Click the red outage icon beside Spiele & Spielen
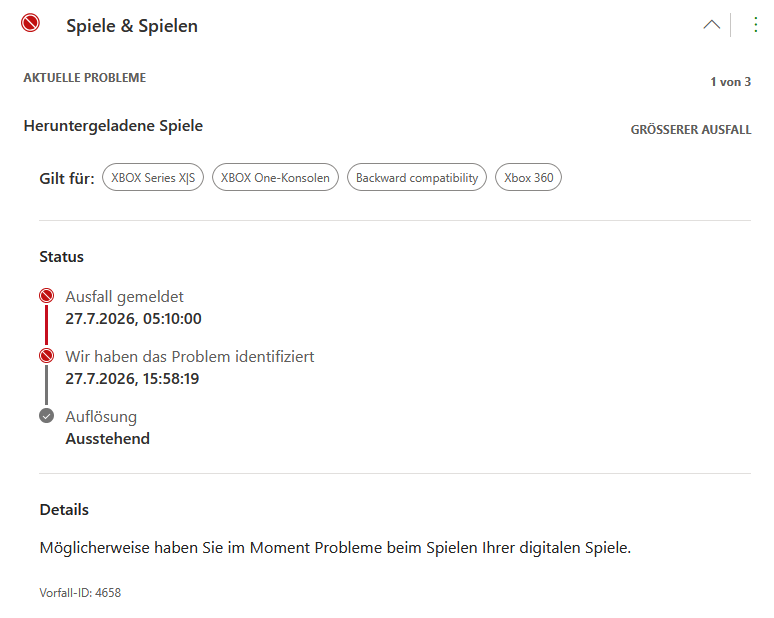The width and height of the screenshot is (774, 618). pos(30,23)
